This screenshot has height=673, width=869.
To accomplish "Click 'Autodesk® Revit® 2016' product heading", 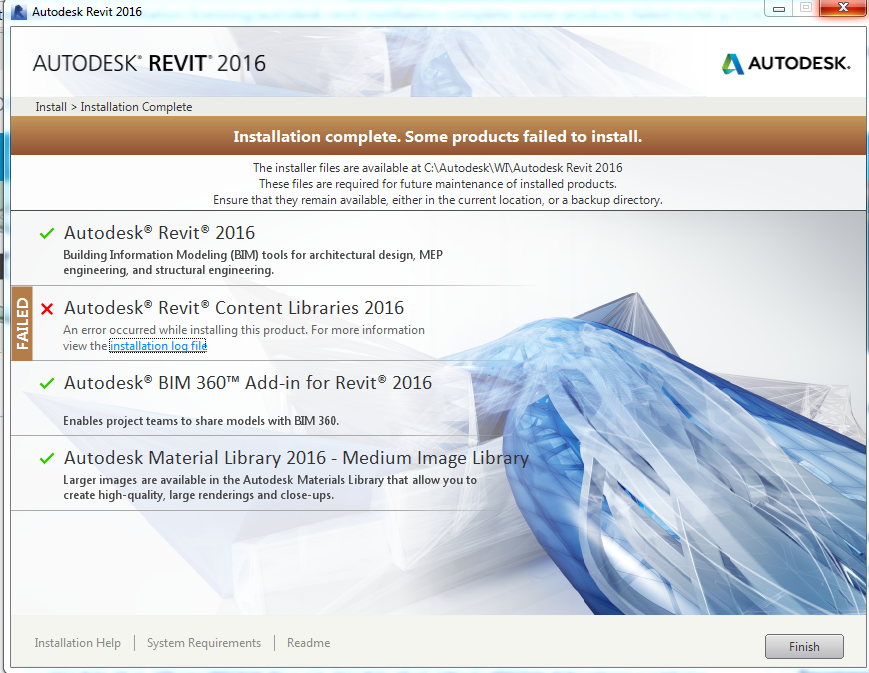I will [x=160, y=233].
